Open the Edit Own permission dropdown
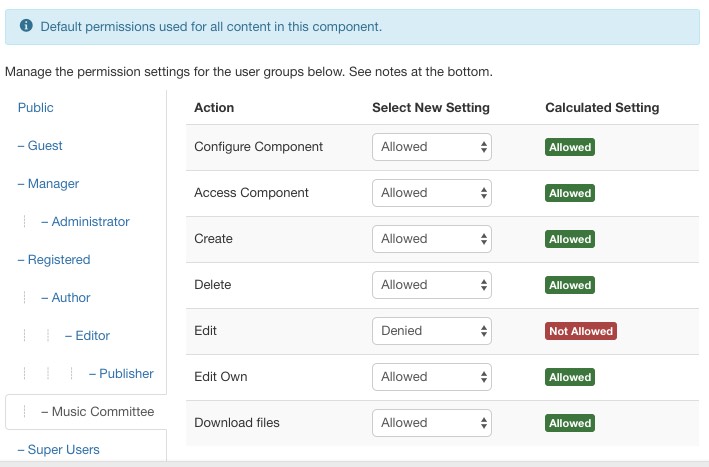The image size is (709, 467). click(432, 377)
